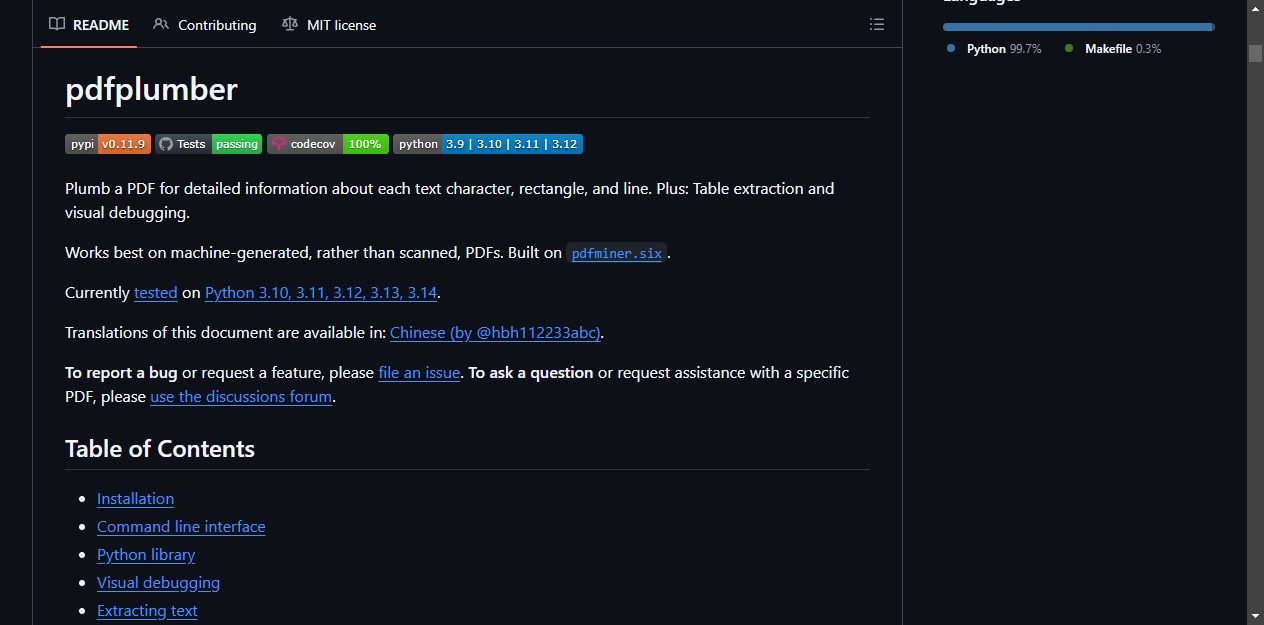
Task: Jump to Installation in contents
Action: (135, 499)
